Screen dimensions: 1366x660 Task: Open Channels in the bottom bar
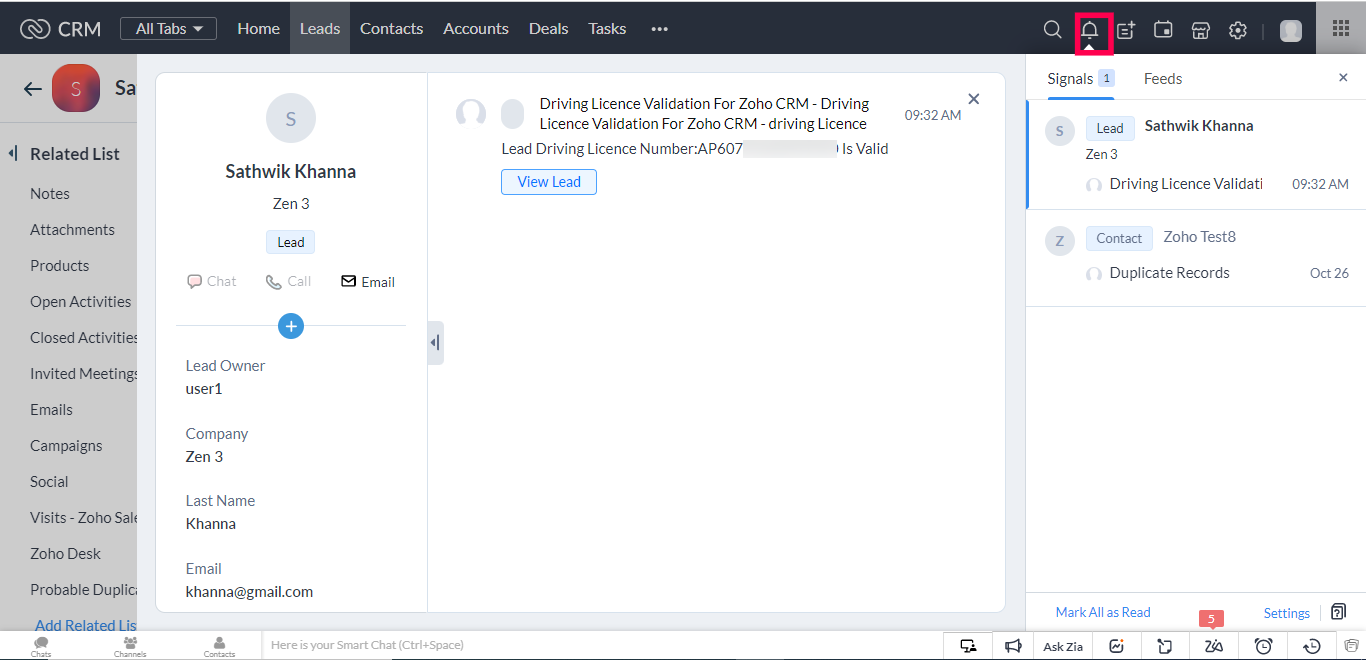pyautogui.click(x=130, y=647)
